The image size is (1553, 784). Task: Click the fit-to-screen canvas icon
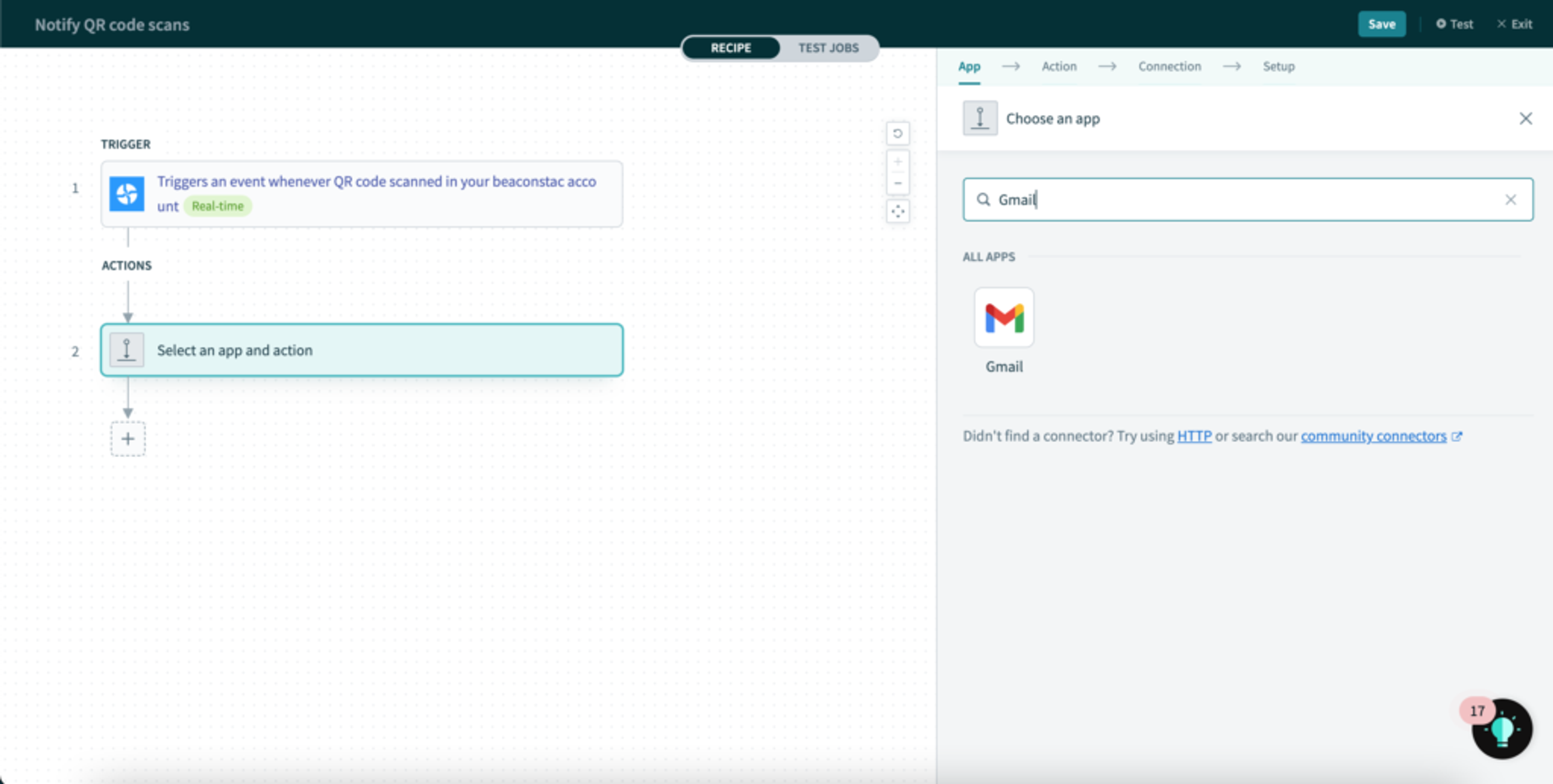[898, 211]
